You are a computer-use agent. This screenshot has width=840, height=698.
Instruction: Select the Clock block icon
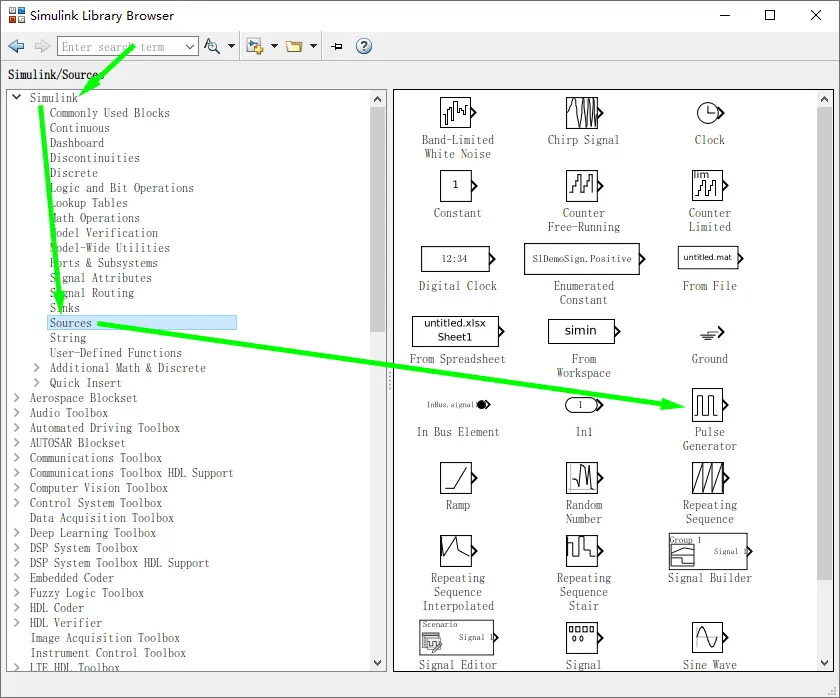coord(710,113)
